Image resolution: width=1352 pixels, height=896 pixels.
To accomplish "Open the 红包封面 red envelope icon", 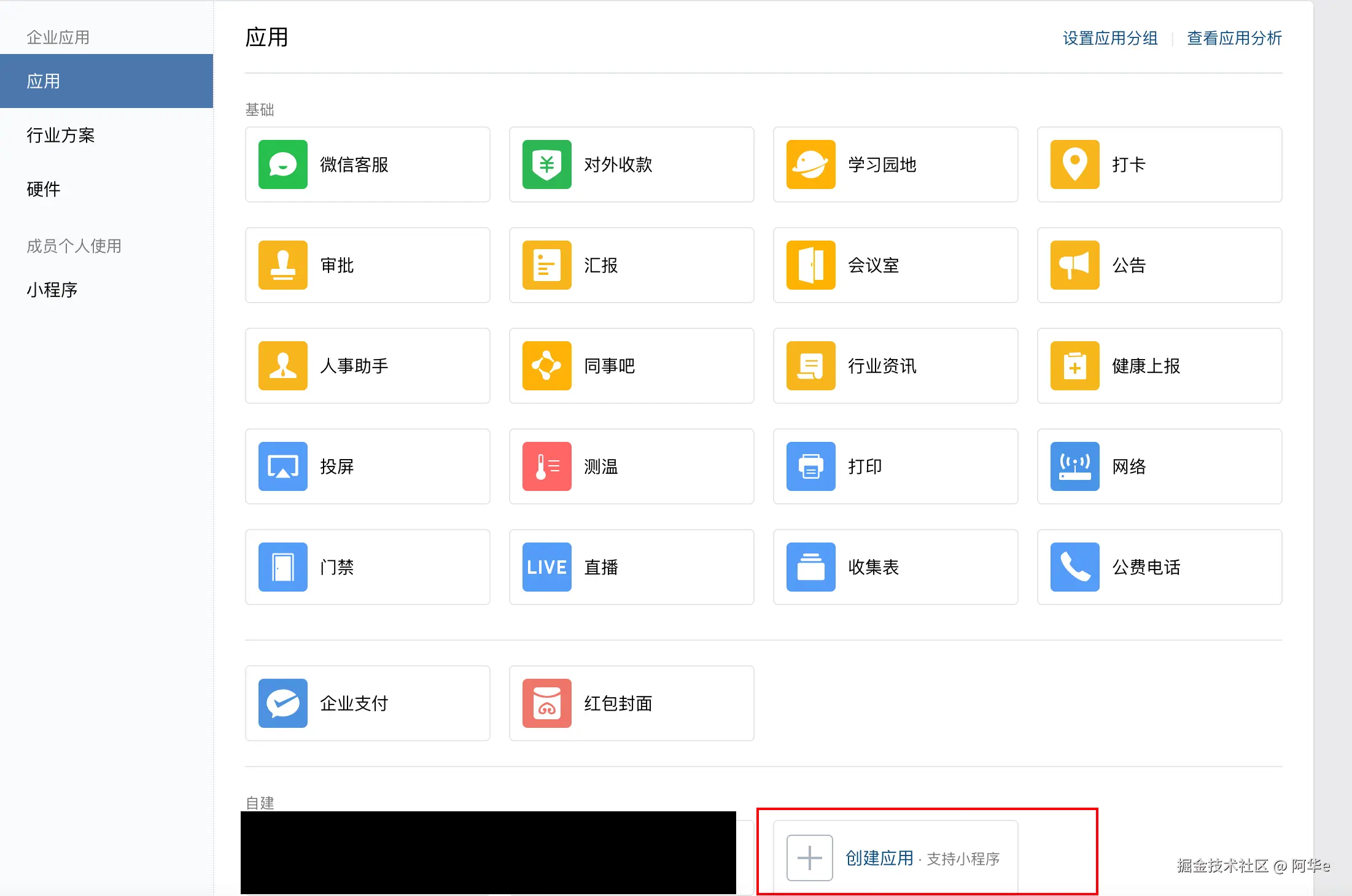I will point(546,703).
